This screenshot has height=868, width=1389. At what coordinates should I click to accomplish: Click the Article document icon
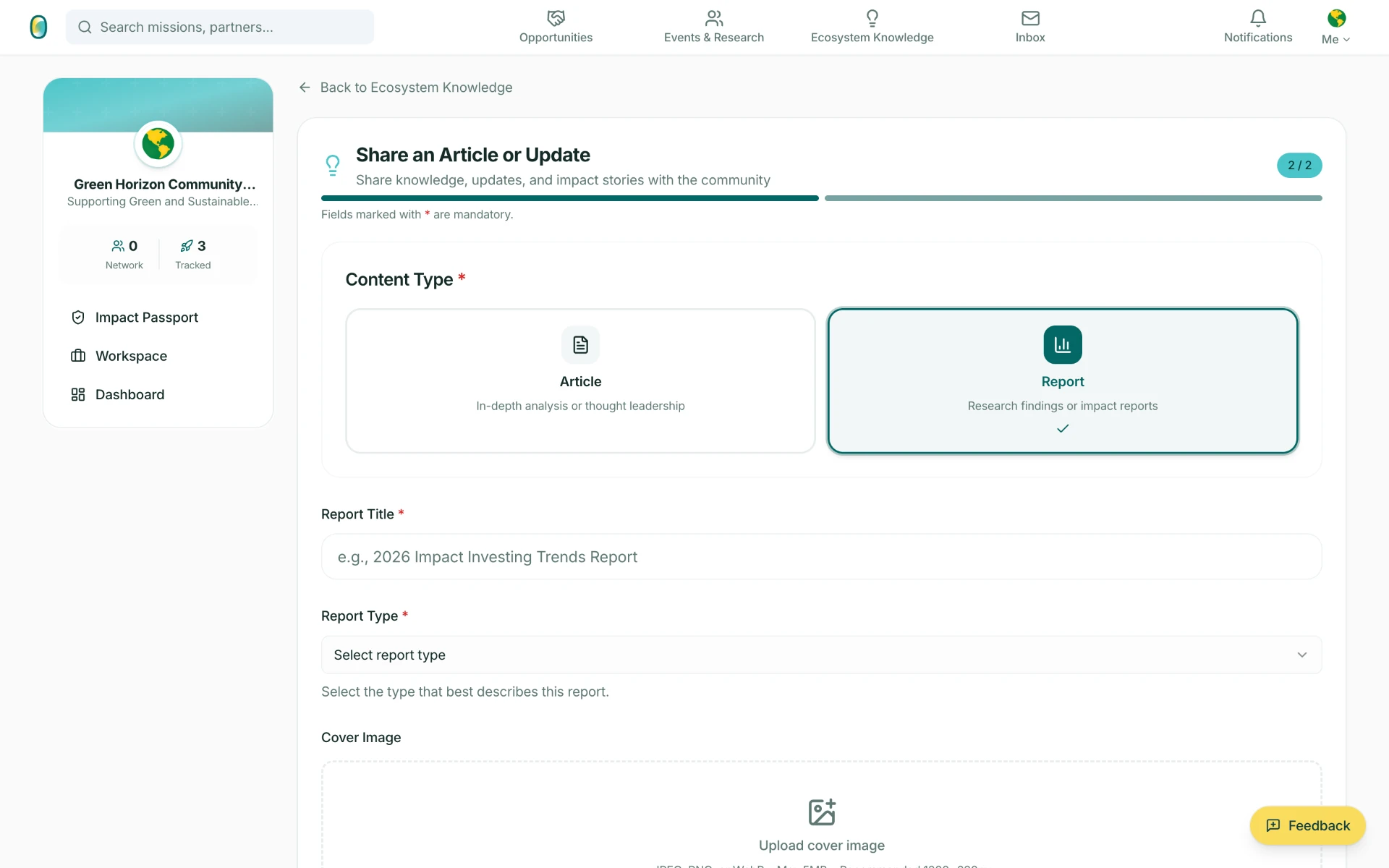(580, 345)
